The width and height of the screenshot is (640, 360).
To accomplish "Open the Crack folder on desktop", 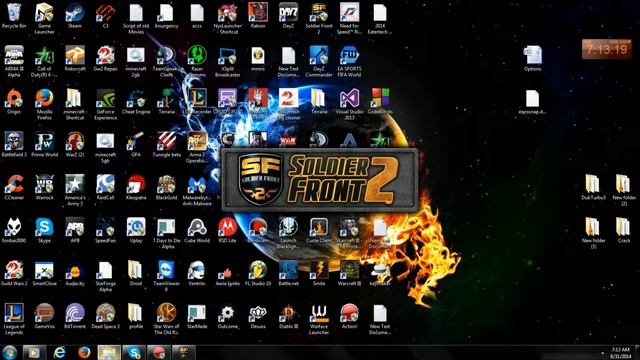I will tap(624, 231).
